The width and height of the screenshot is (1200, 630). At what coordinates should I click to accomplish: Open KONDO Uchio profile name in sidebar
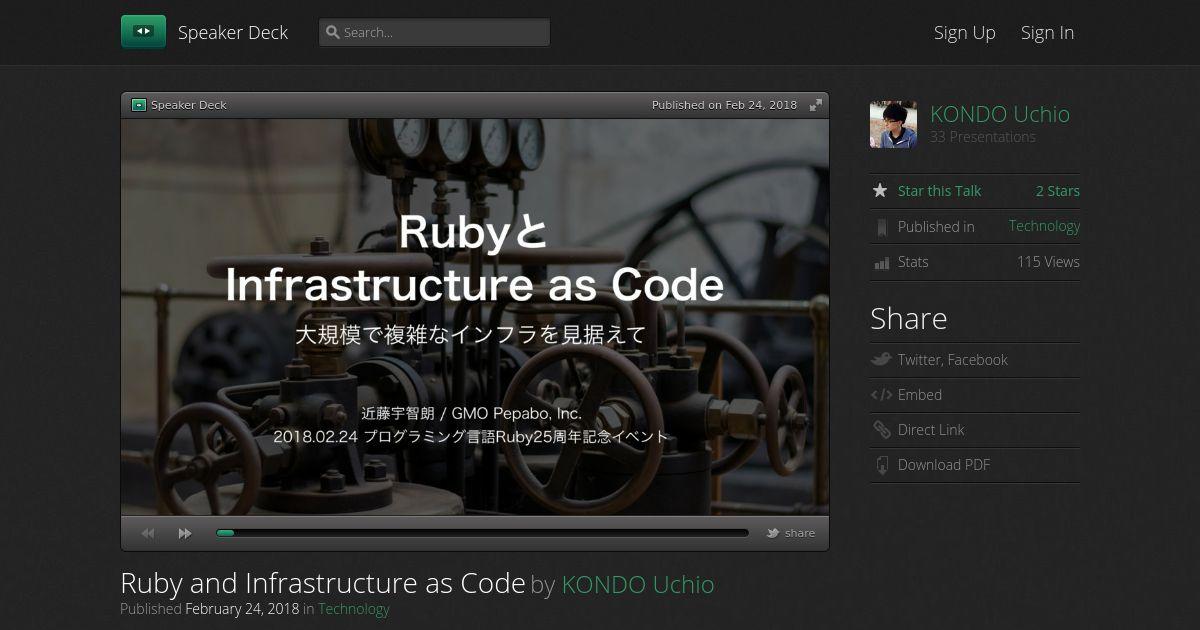coord(1000,114)
